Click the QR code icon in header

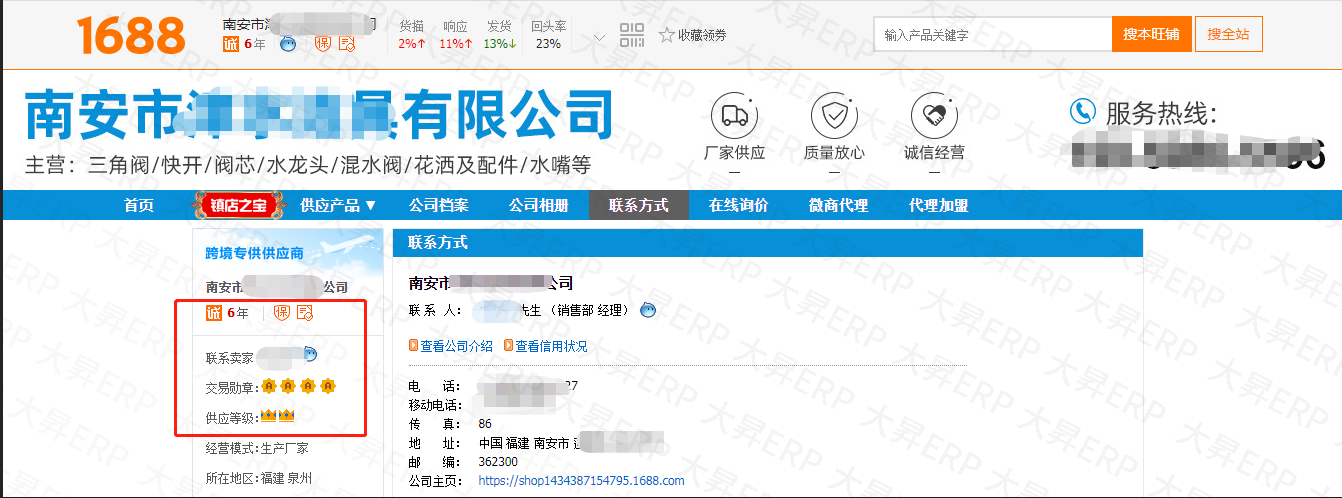point(632,36)
